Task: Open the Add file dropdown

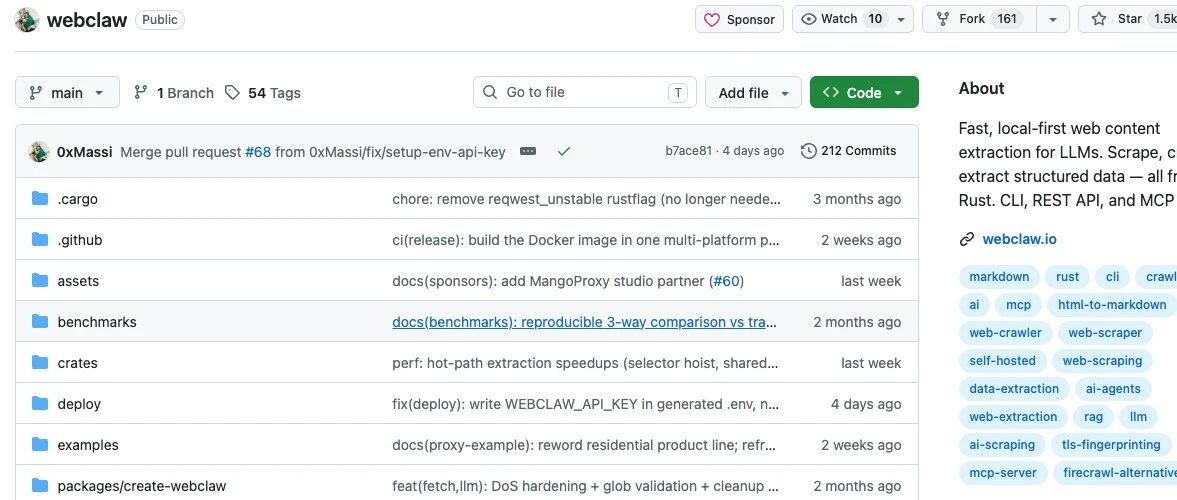Action: (753, 92)
